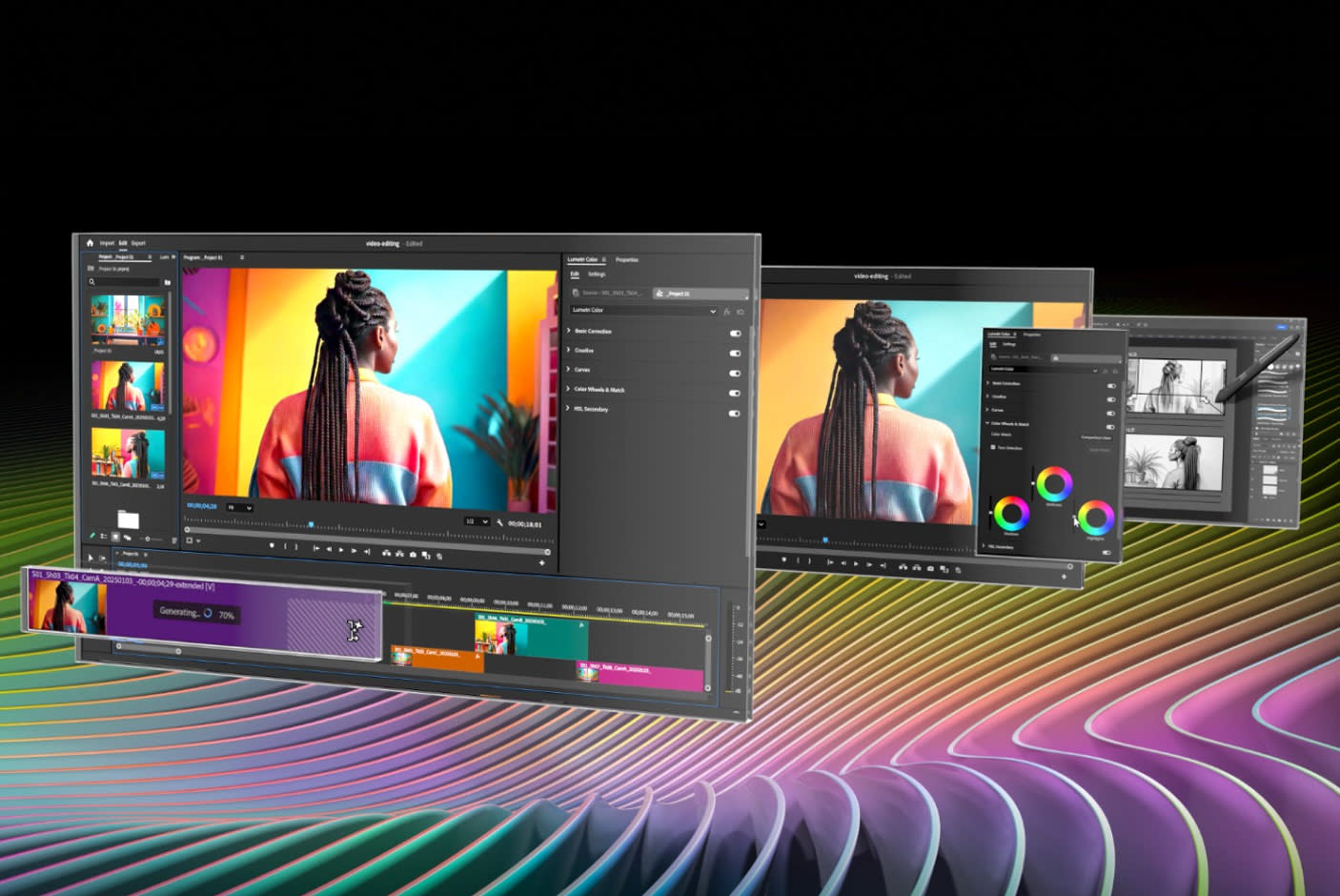Open the Export menu item
The width and height of the screenshot is (1340, 896).
pyautogui.click(x=138, y=243)
